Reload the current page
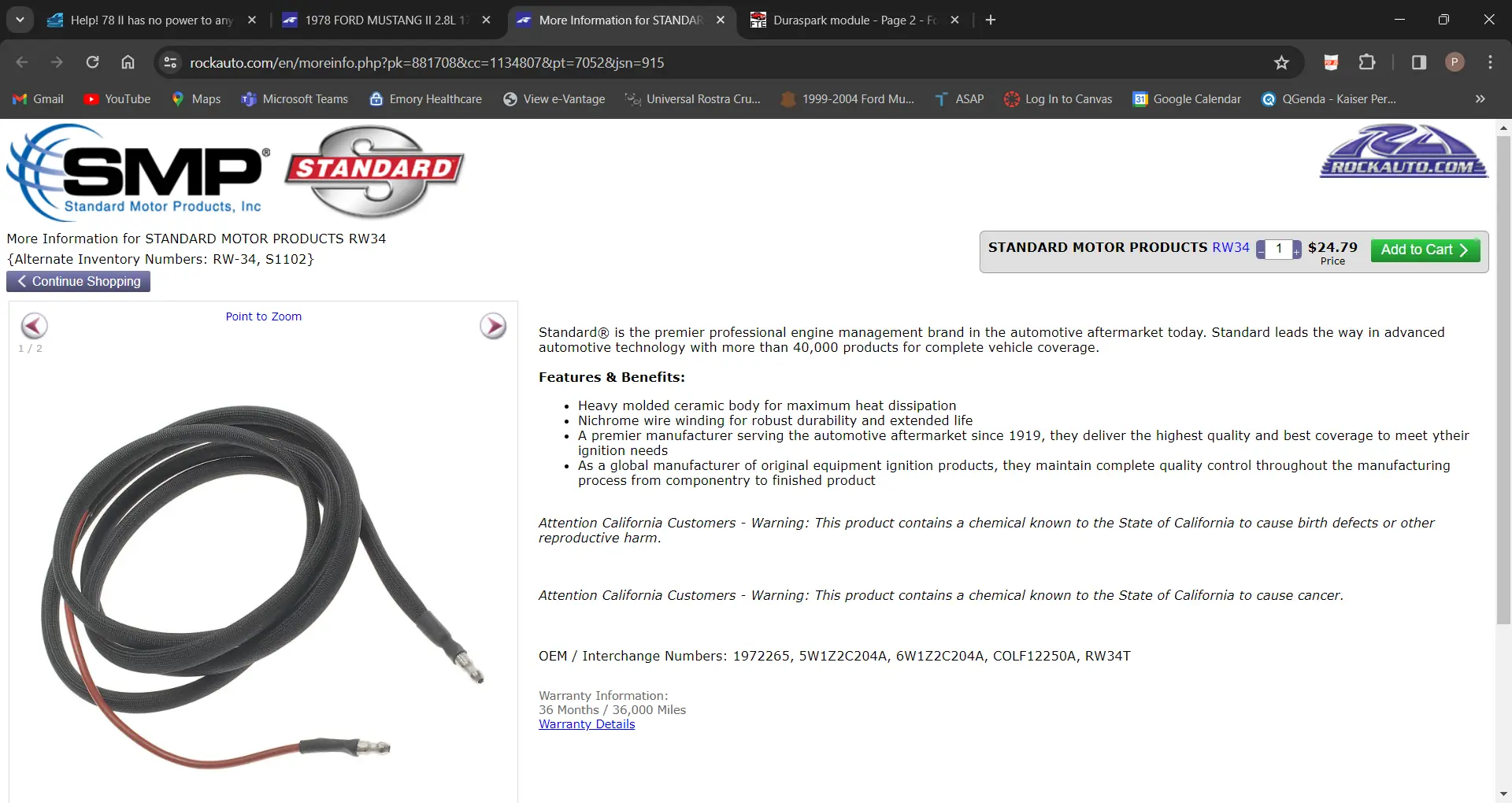The width and height of the screenshot is (1512, 803). [92, 62]
